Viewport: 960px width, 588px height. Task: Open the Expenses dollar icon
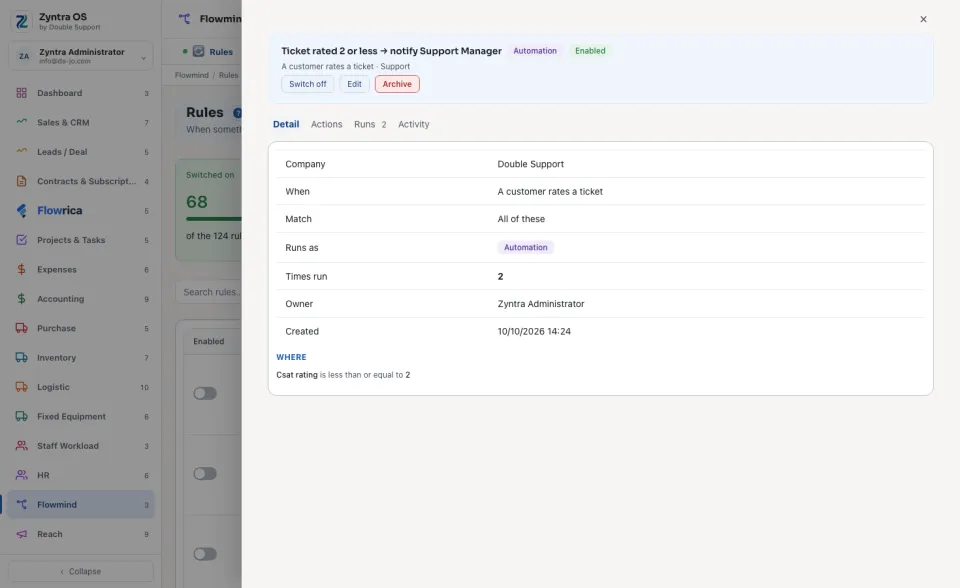tap(21, 269)
